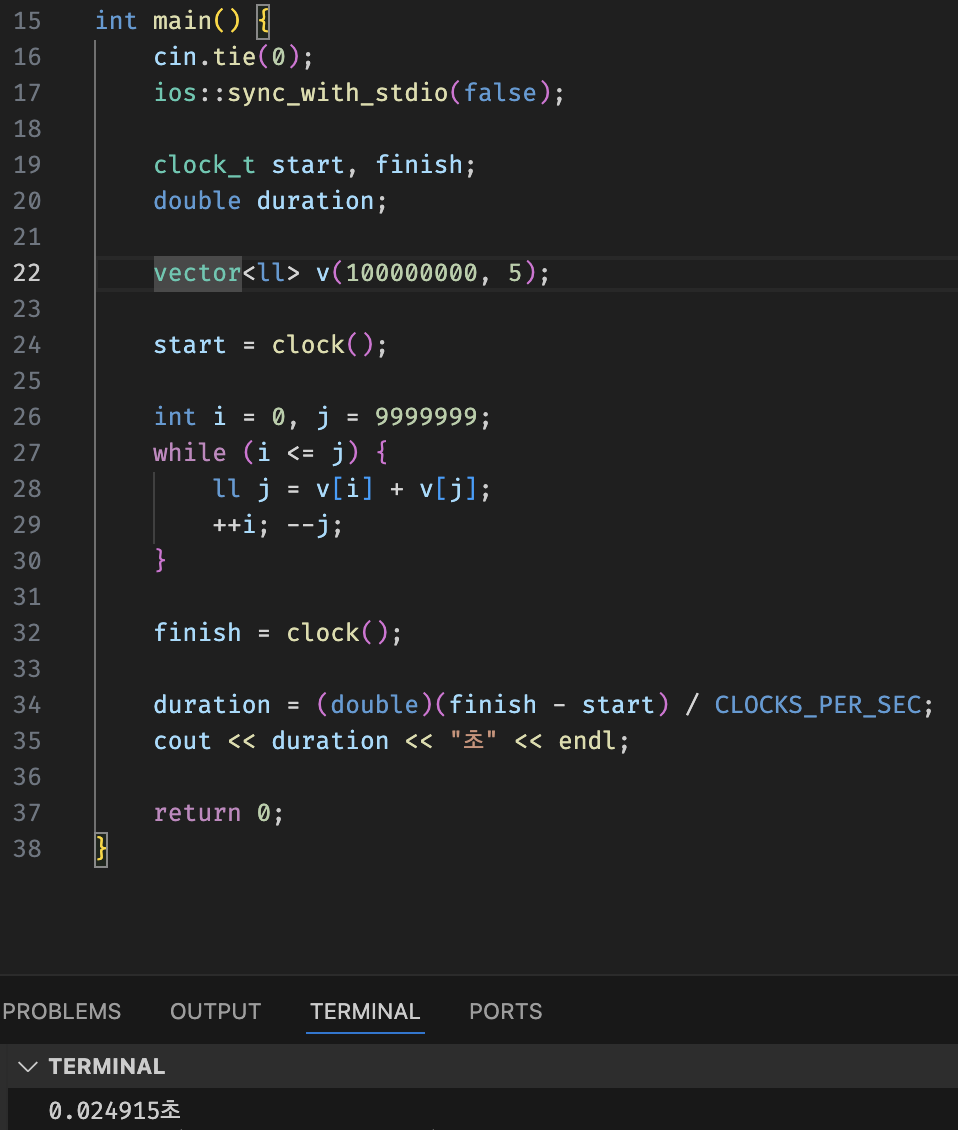Click cin.tie(0) statement

pos(233,57)
